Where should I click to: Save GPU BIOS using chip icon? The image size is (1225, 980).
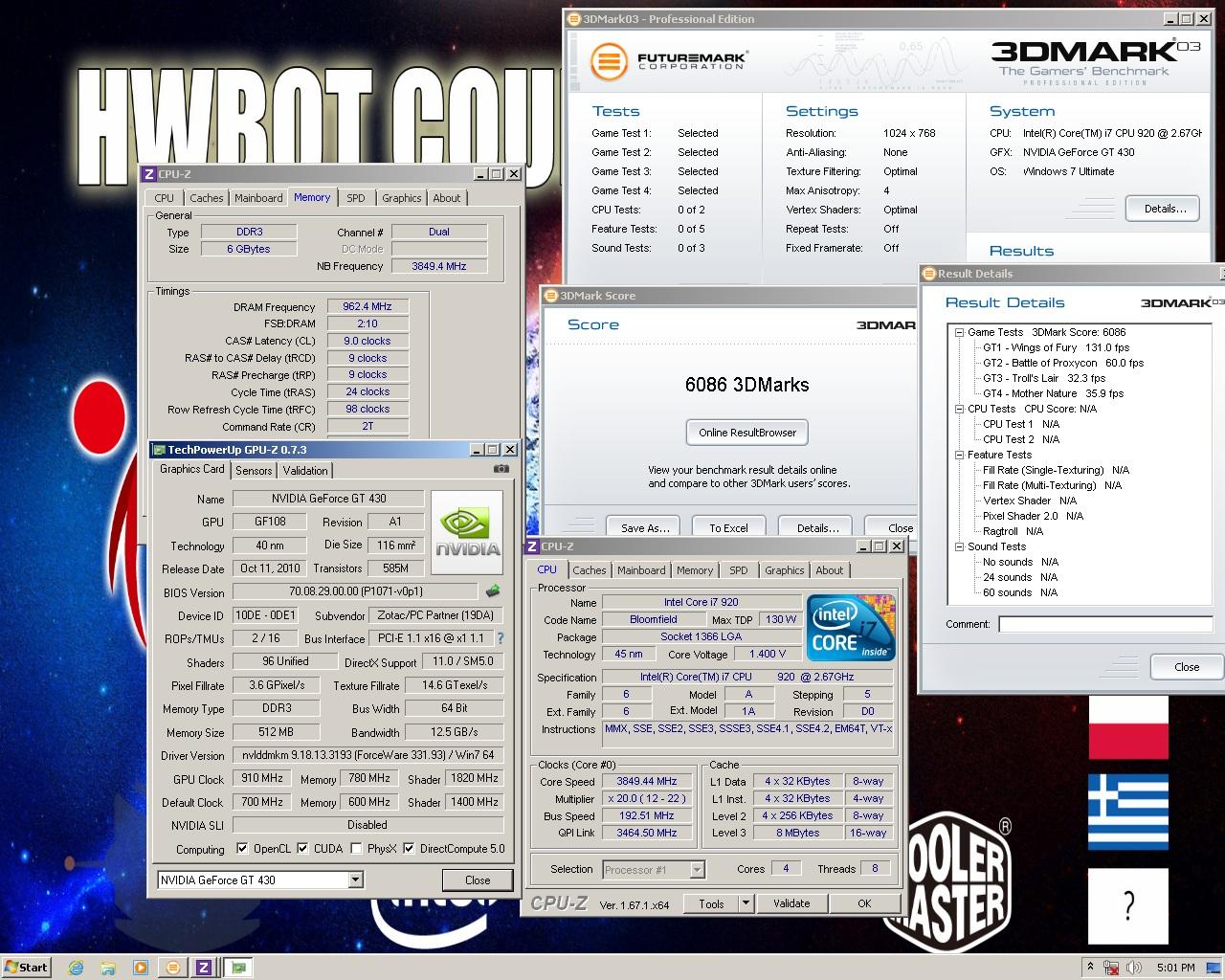(493, 591)
